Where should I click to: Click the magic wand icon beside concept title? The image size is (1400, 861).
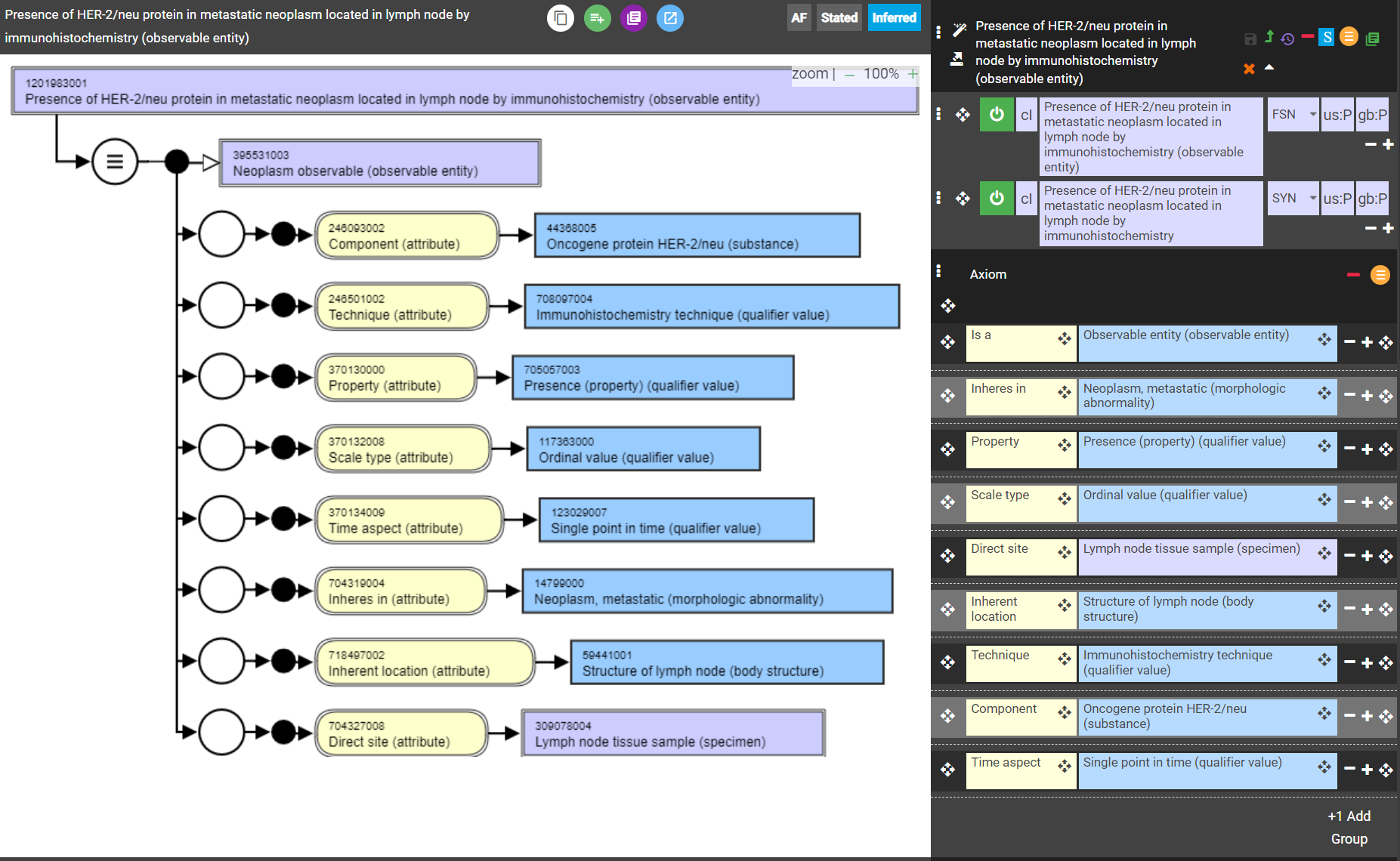coord(959,30)
